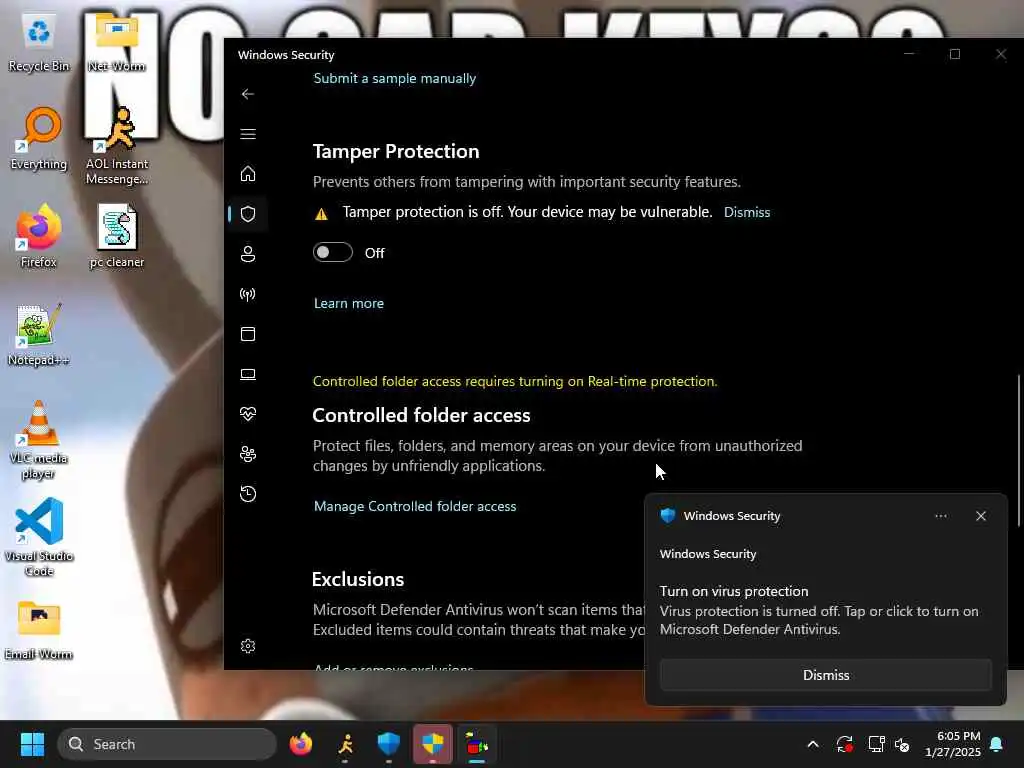Select Recycle Bin desktop icon
This screenshot has width=1024, height=768.
tap(39, 44)
